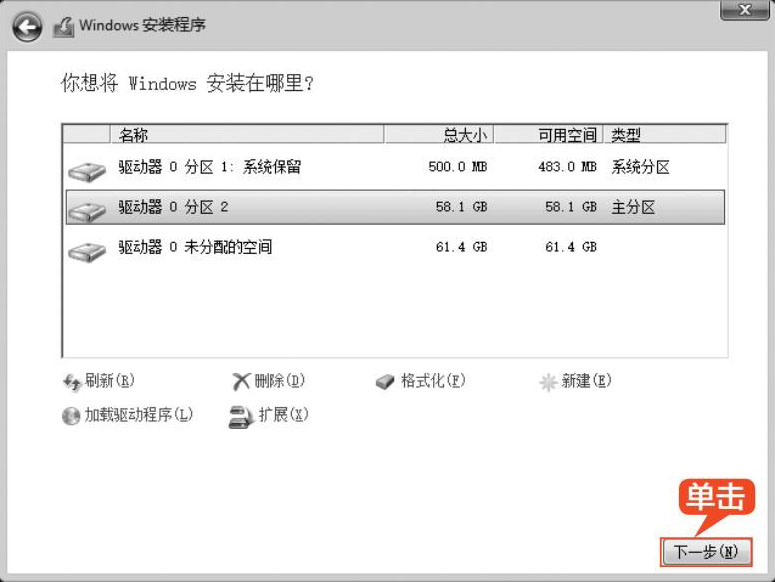The height and width of the screenshot is (582, 775).
Task: Close the Windows setup window
Action: (744, 9)
